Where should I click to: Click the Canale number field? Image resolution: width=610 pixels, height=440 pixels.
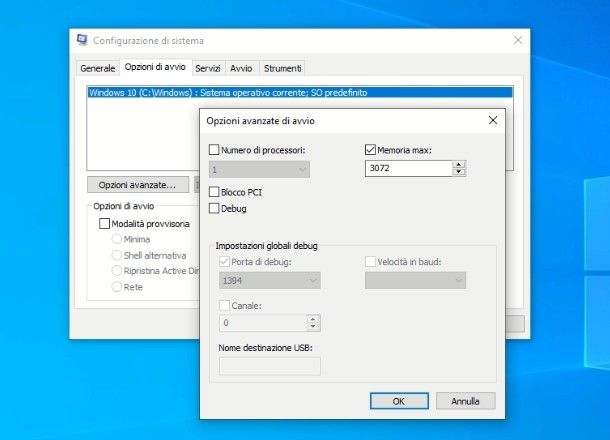pyautogui.click(x=263, y=323)
